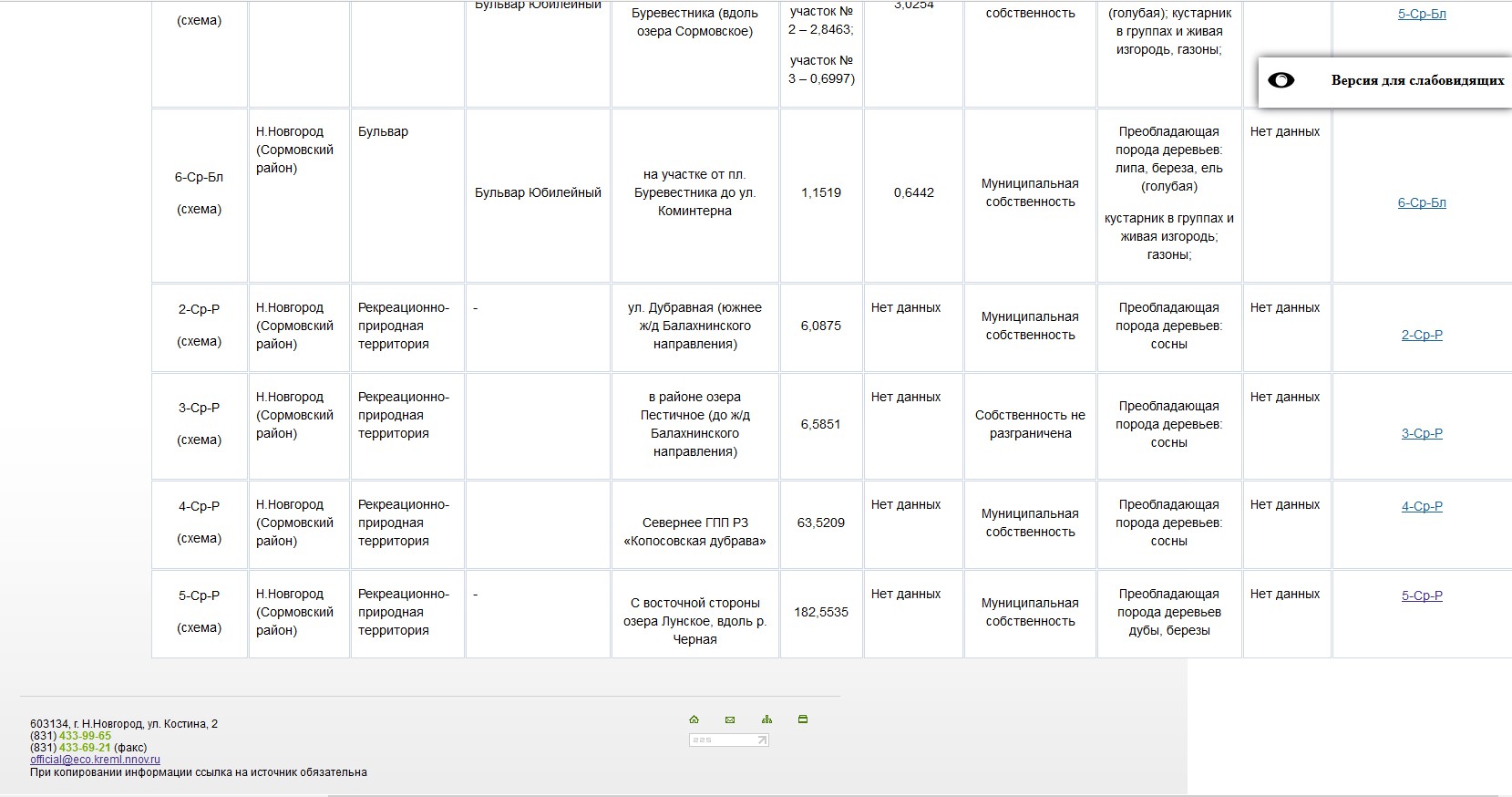Open the 3-Ср-Р scheme link

[x=1422, y=433]
